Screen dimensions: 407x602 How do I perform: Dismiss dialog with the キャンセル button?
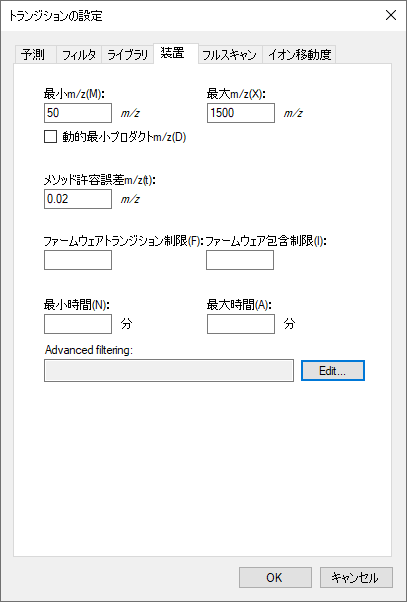pos(356,577)
